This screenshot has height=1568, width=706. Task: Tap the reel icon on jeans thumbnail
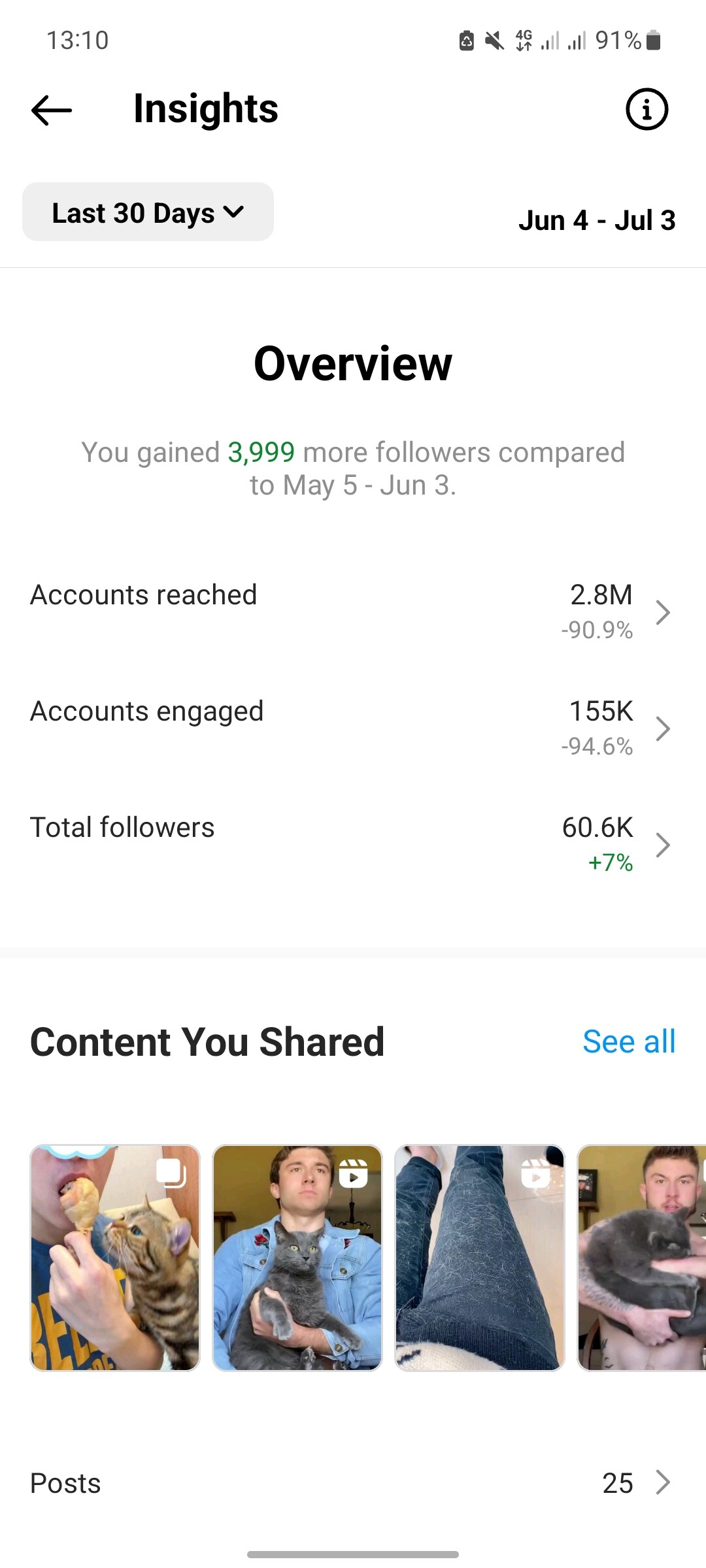535,1173
